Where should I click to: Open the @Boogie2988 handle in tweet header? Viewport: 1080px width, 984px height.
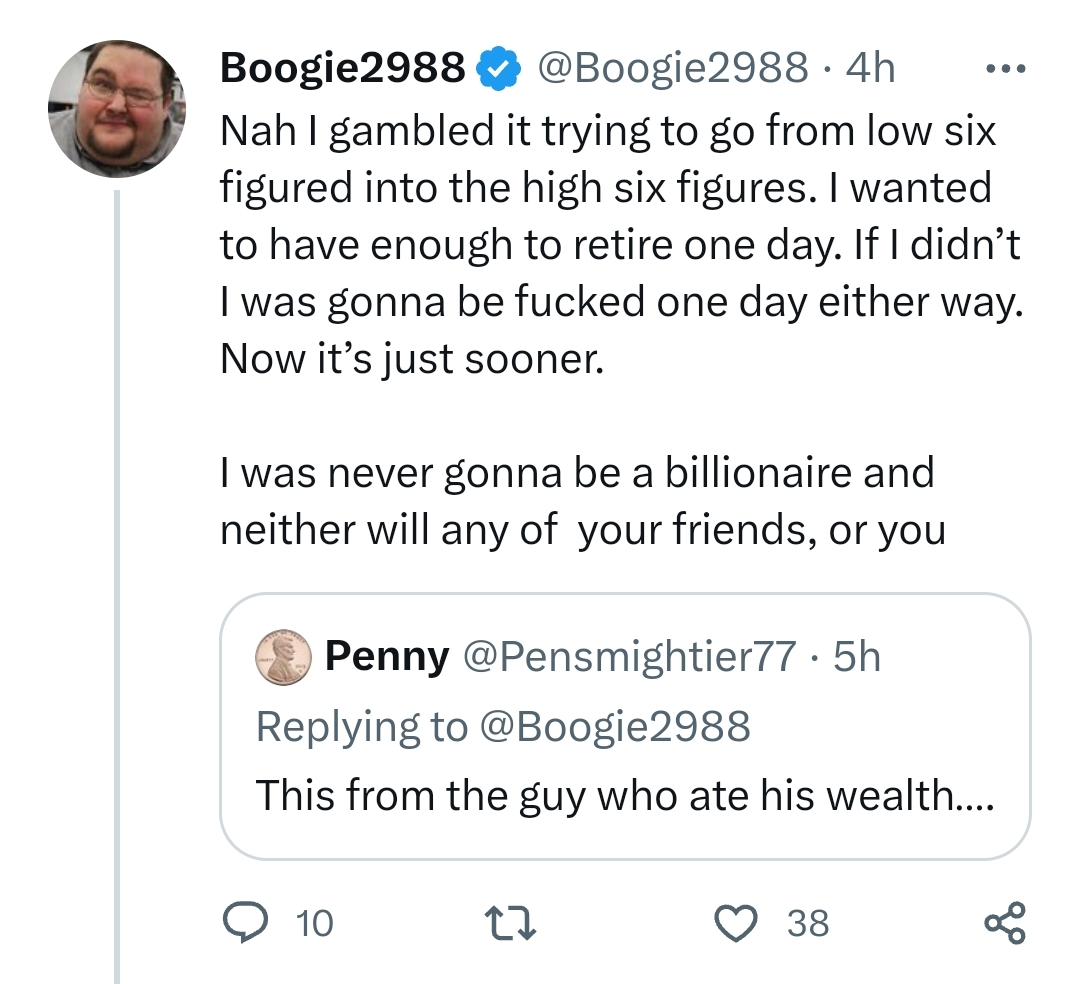pyautogui.click(x=672, y=68)
